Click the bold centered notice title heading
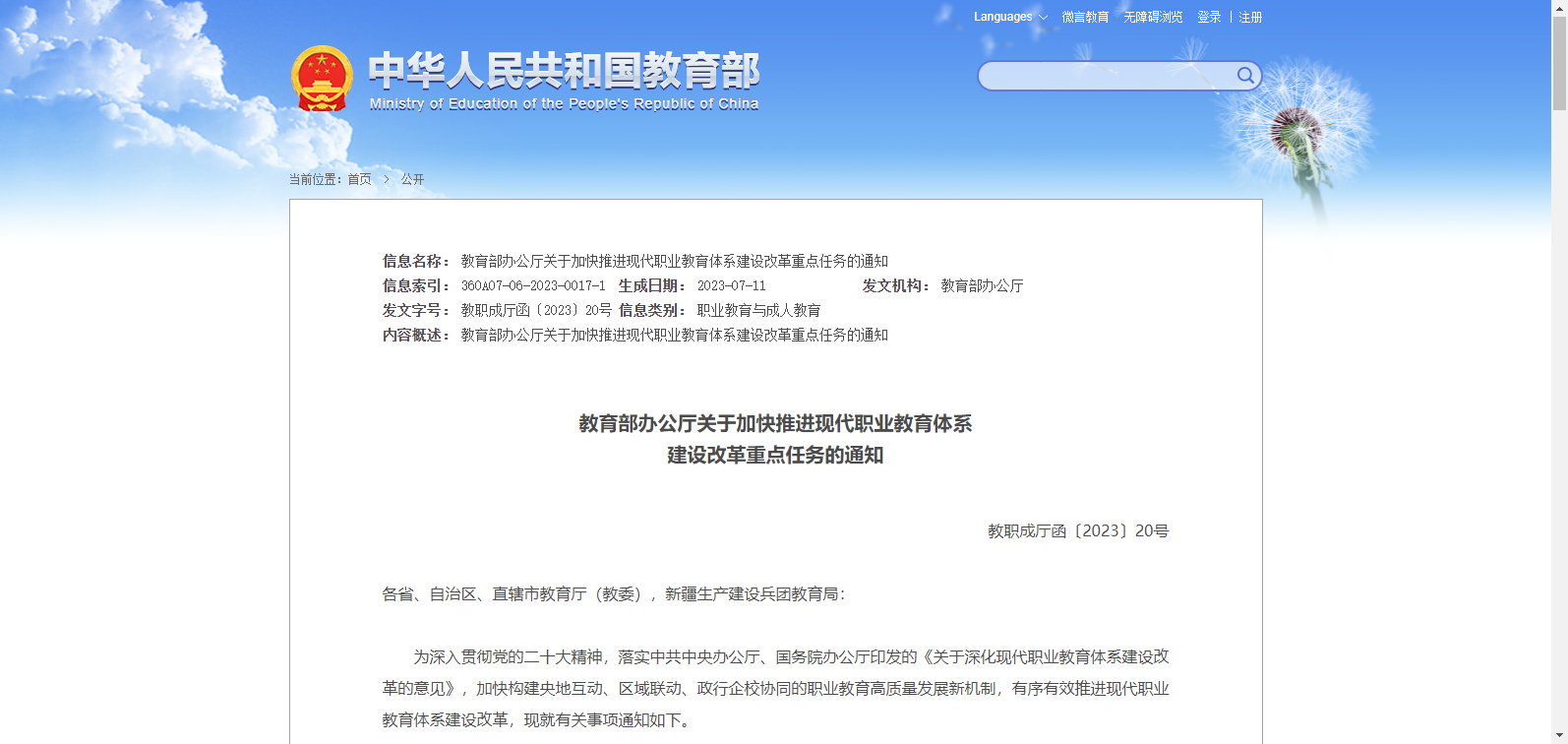The image size is (1568, 744). click(x=775, y=439)
